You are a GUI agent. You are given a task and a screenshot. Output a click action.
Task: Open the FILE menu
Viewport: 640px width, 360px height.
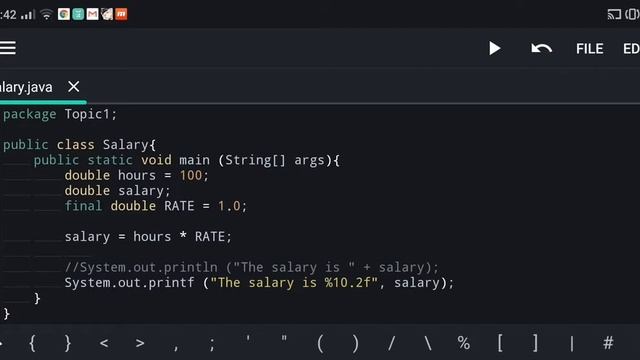pyautogui.click(x=589, y=49)
